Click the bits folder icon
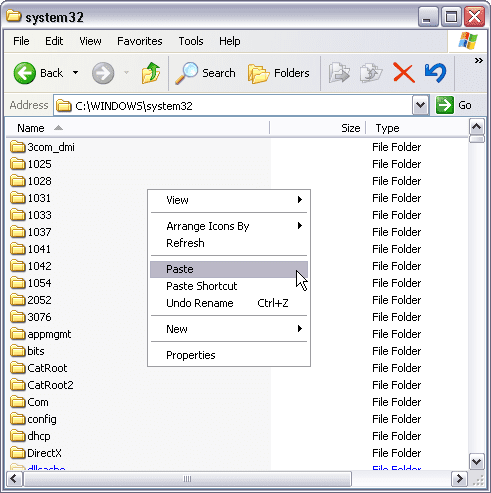The height and width of the screenshot is (493, 491). click(17, 351)
